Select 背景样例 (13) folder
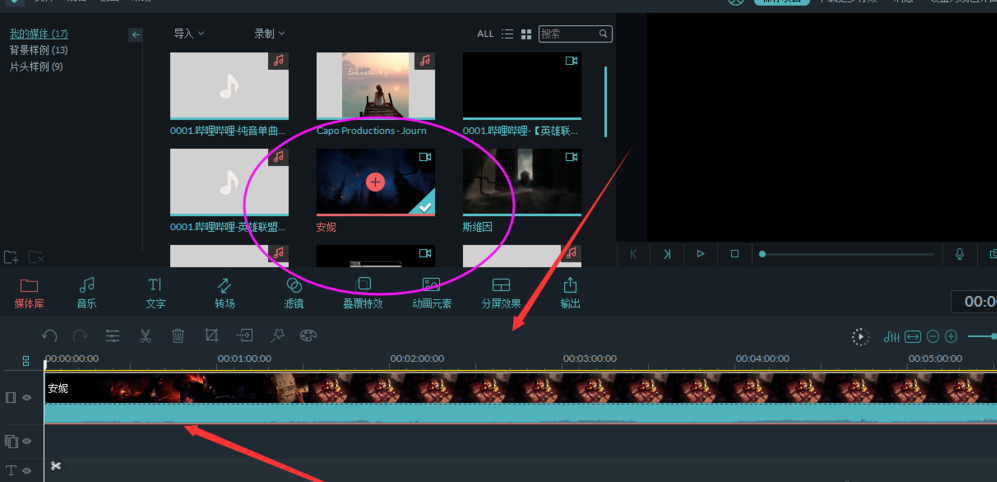This screenshot has height=482, width=997. (38, 50)
